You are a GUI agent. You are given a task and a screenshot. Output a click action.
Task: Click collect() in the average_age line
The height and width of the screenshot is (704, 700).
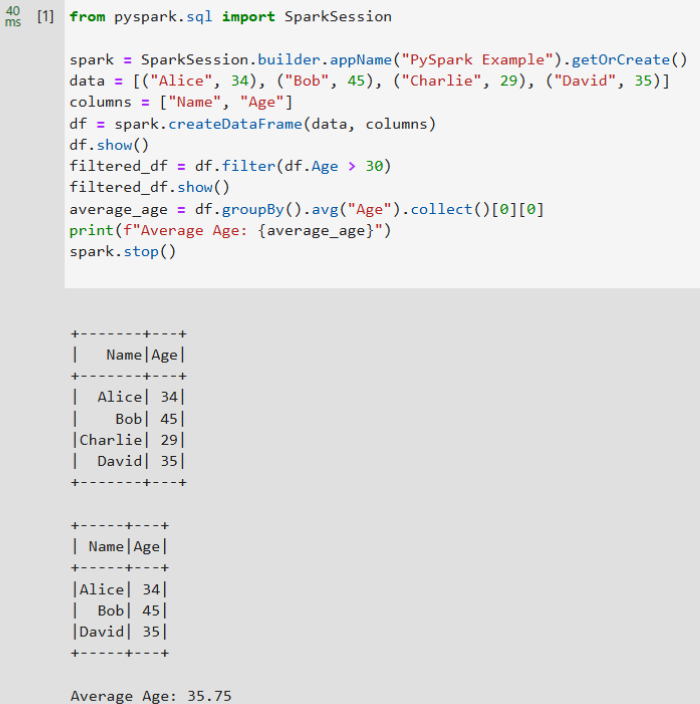point(450,209)
